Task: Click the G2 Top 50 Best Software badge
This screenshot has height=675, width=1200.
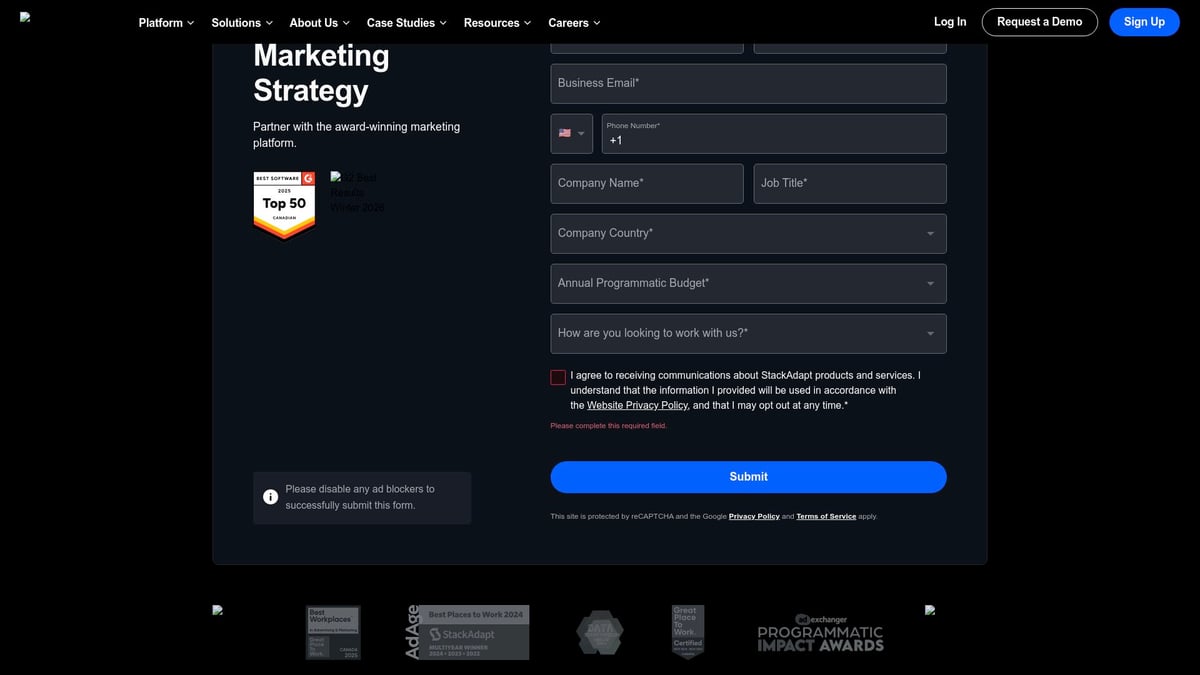Action: click(284, 205)
